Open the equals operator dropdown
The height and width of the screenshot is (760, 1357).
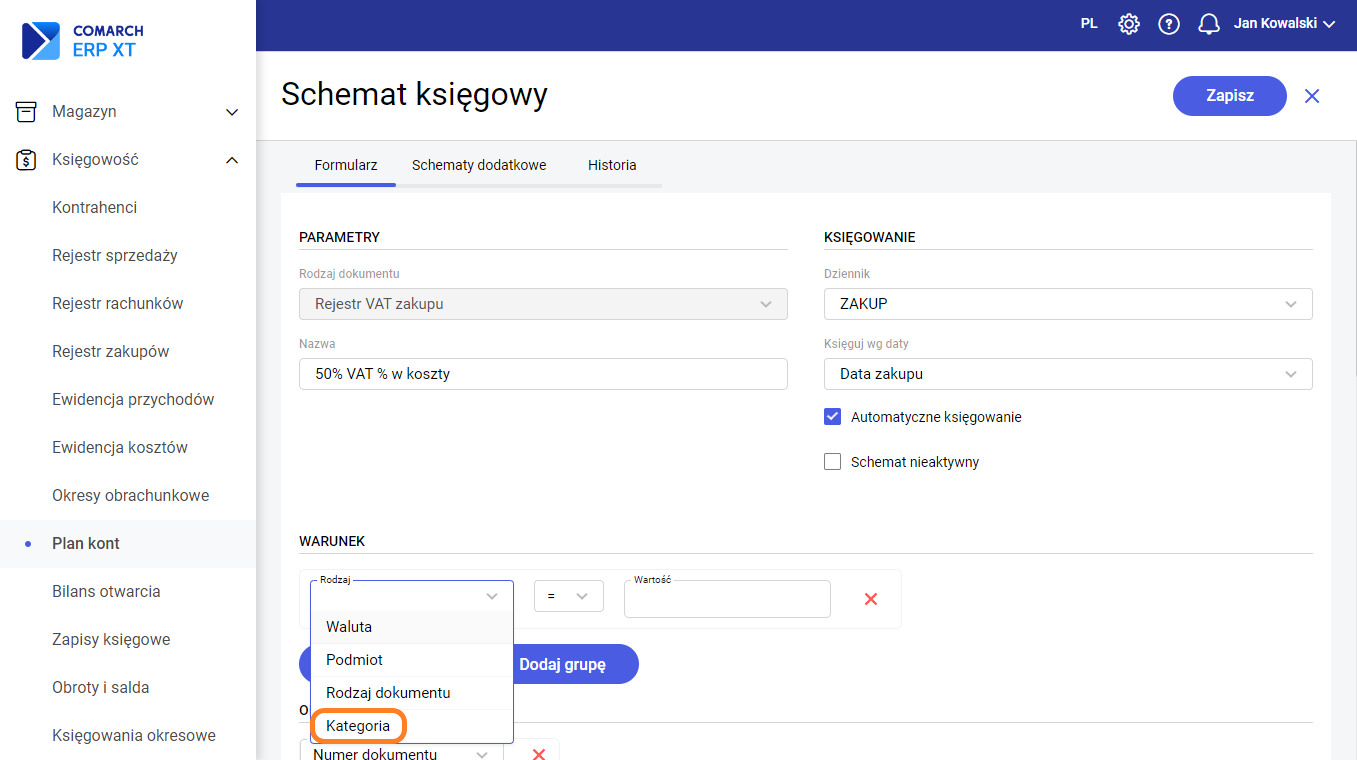(x=568, y=596)
